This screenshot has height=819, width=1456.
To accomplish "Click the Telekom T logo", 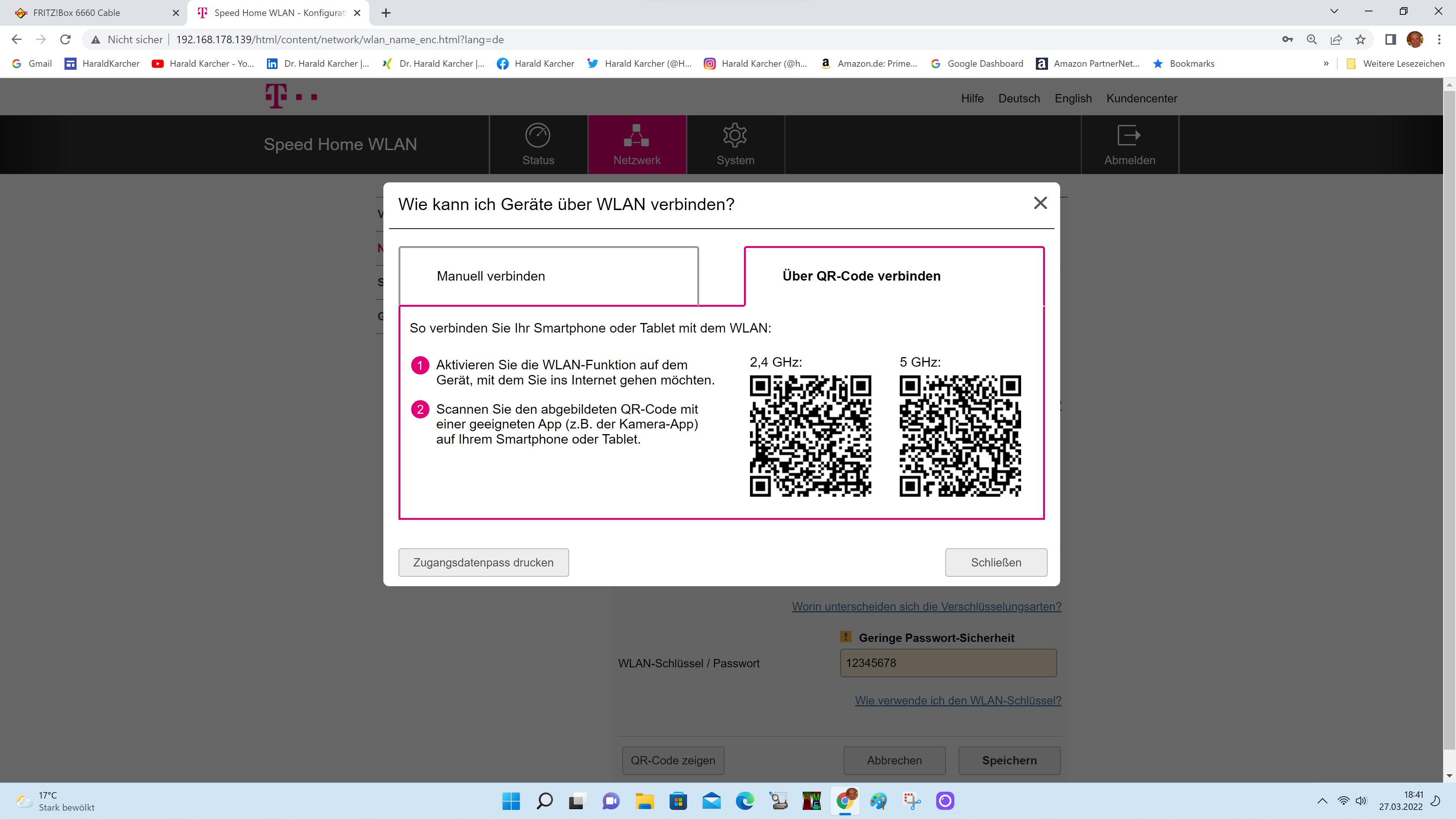I will tap(276, 96).
